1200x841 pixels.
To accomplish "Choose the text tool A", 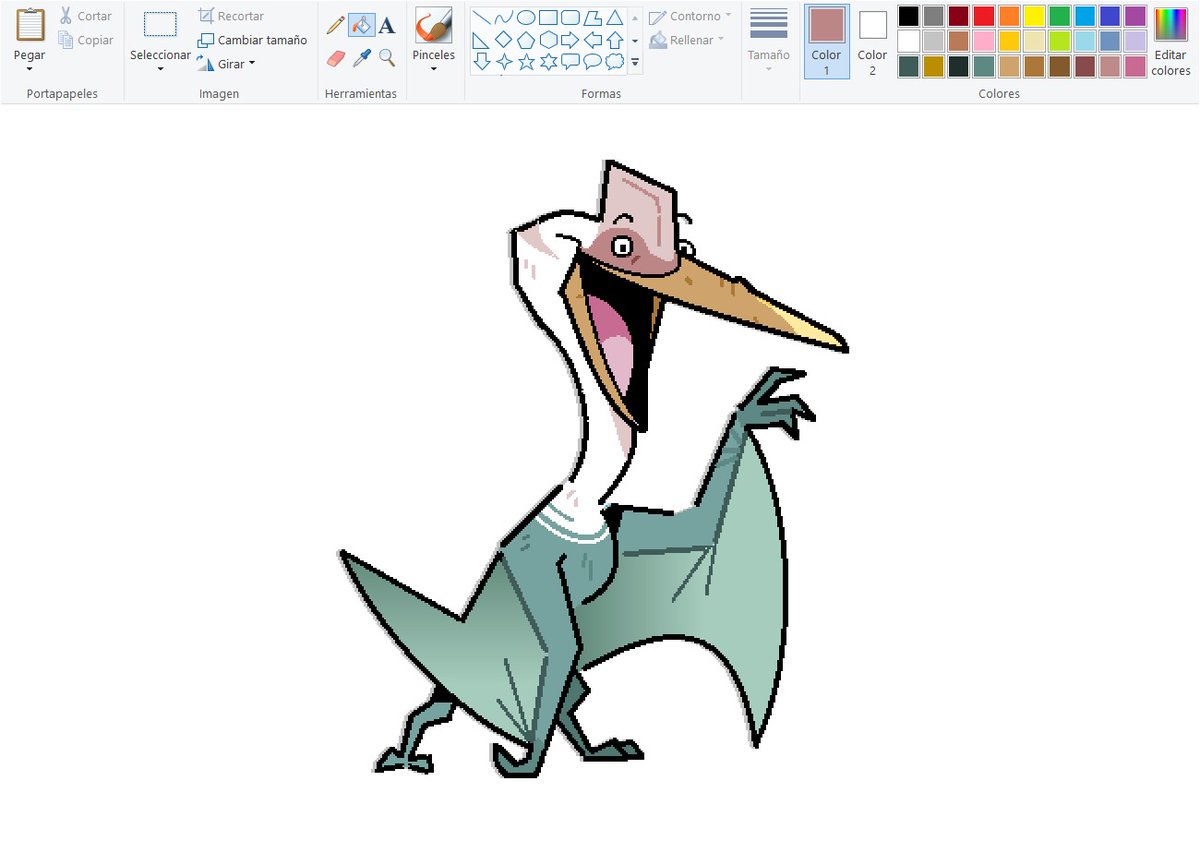I will tap(387, 24).
